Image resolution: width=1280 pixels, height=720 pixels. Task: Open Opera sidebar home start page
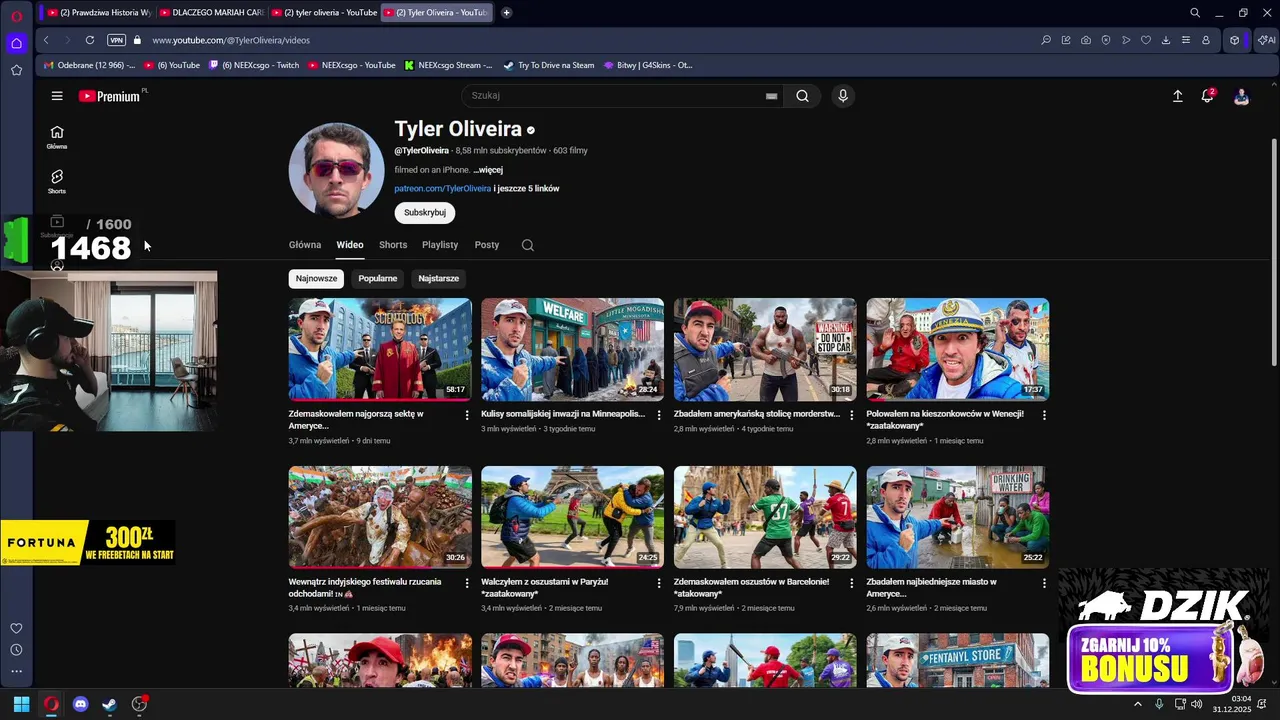[16, 43]
